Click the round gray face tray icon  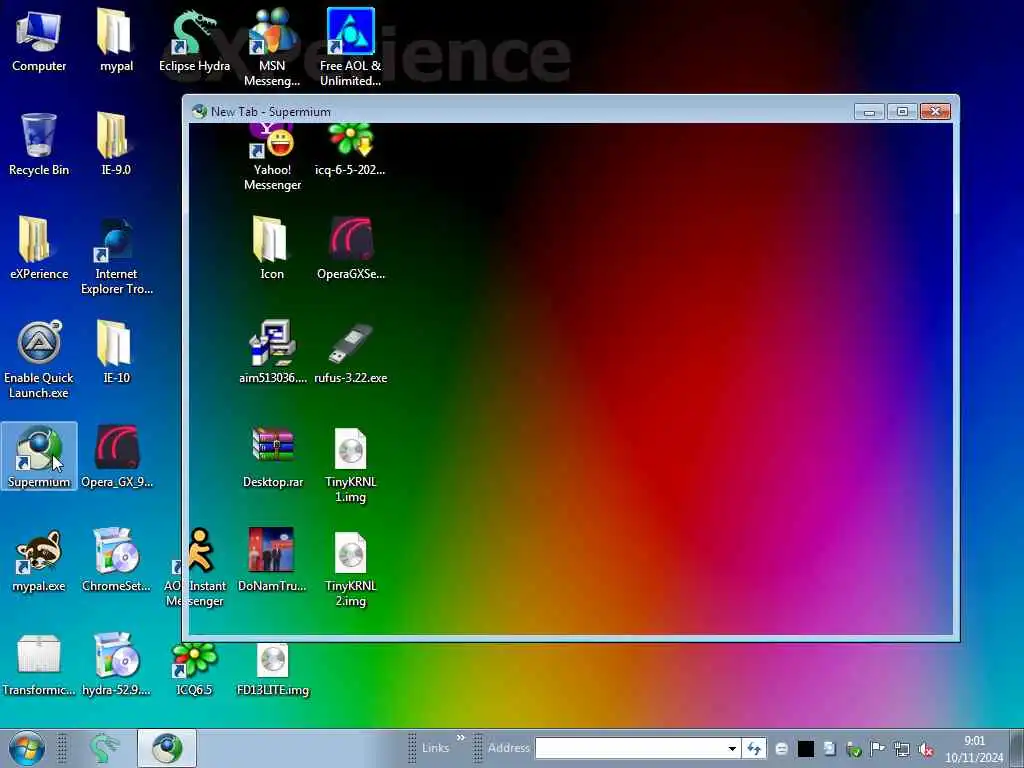click(781, 749)
